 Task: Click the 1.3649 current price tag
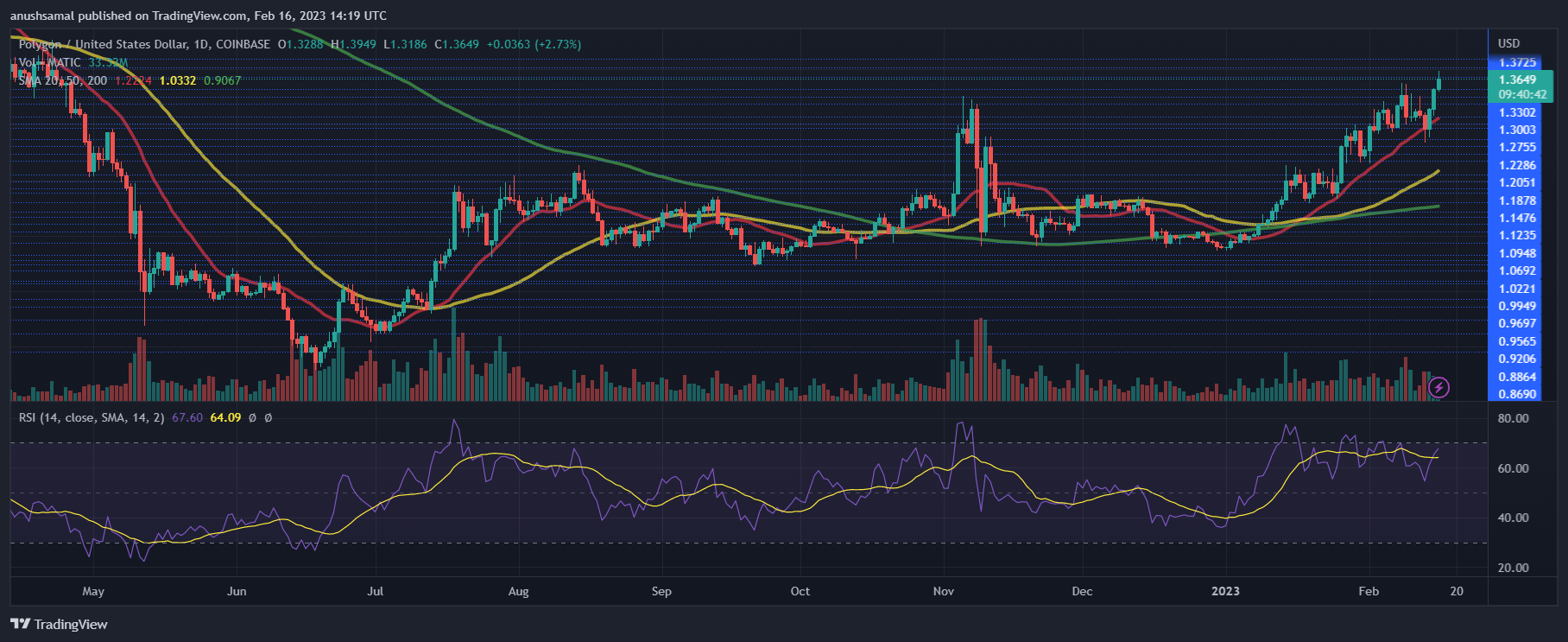[x=1517, y=79]
